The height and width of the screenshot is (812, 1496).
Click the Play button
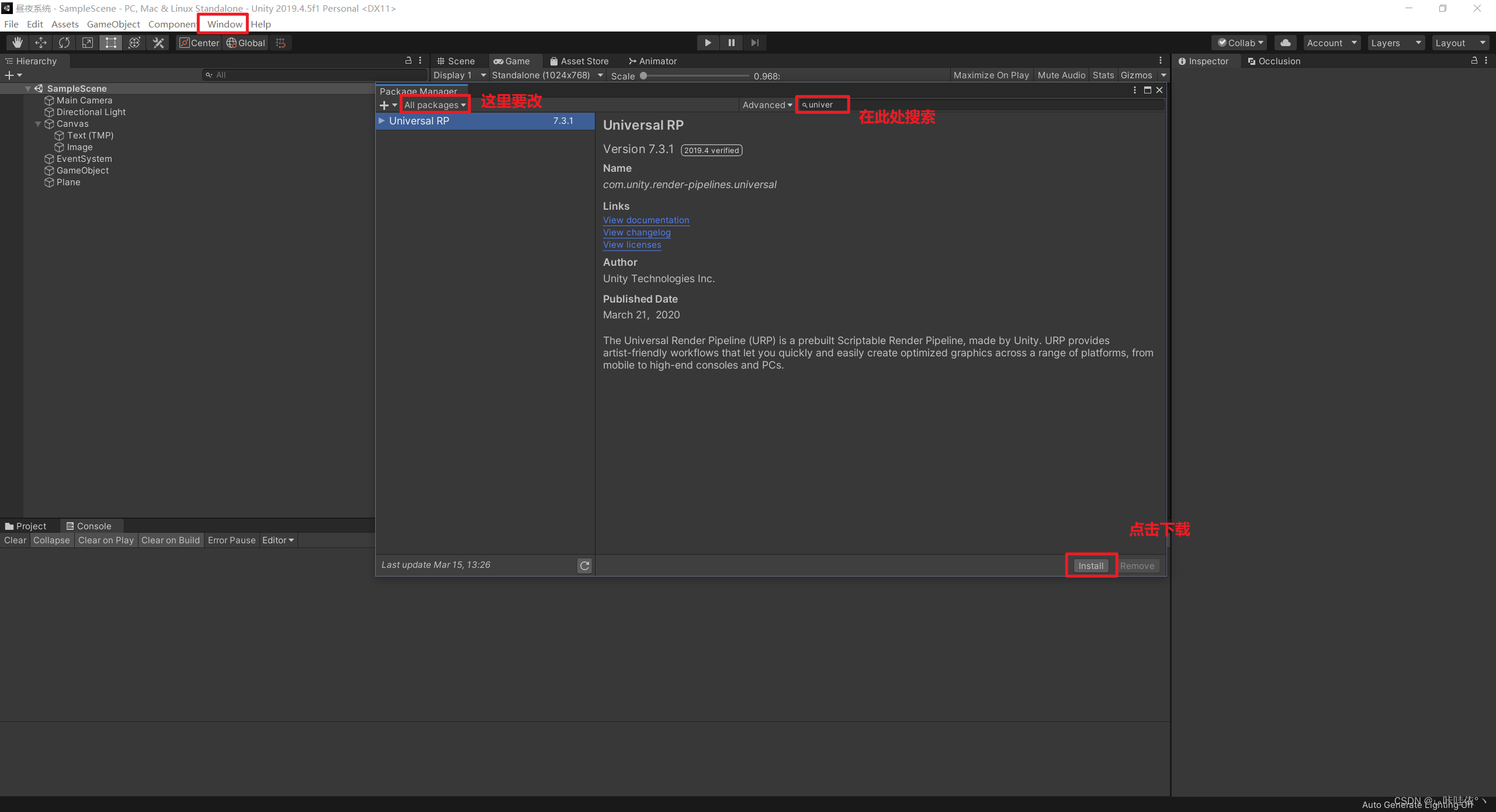coord(708,43)
